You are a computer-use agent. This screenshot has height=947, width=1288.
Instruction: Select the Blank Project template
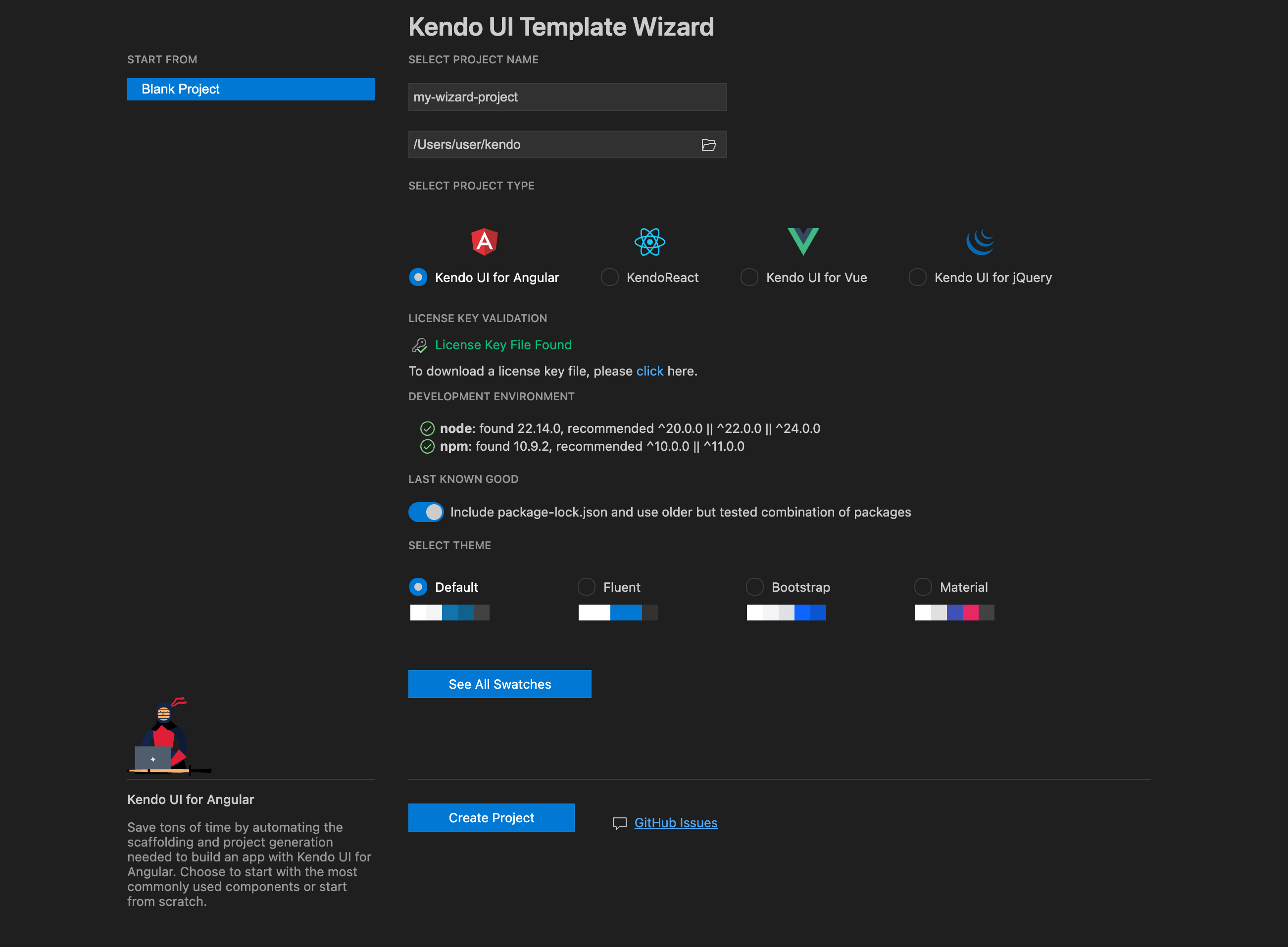point(250,89)
